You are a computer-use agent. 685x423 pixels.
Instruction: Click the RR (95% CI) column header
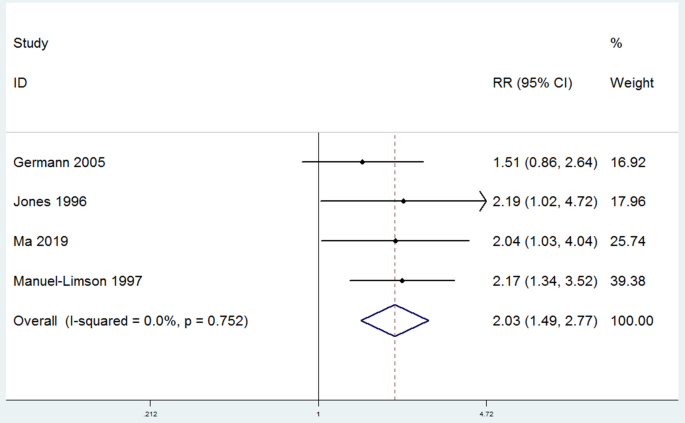(533, 83)
